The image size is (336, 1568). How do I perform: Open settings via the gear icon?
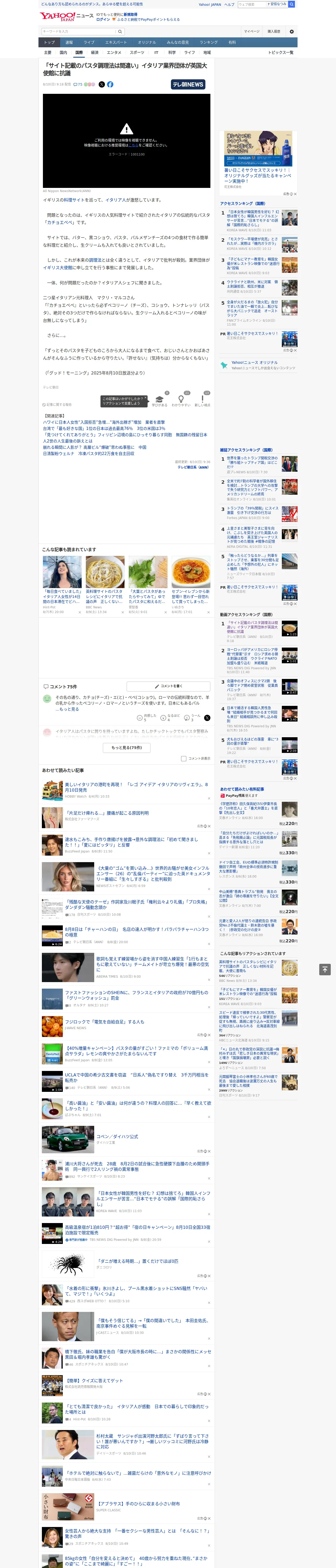(x=292, y=31)
